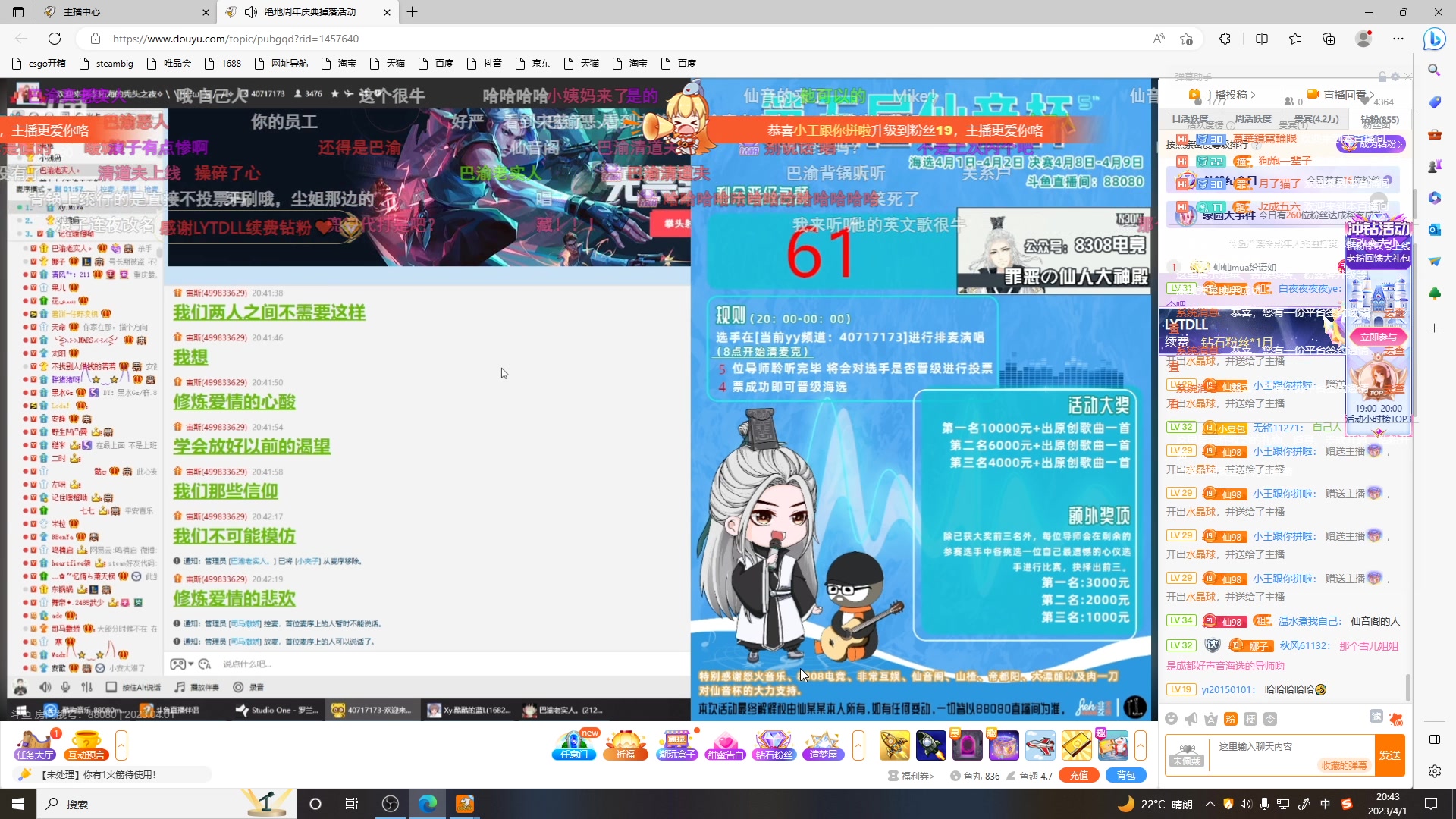Switch to the 周活跃度 tab

click(1253, 119)
